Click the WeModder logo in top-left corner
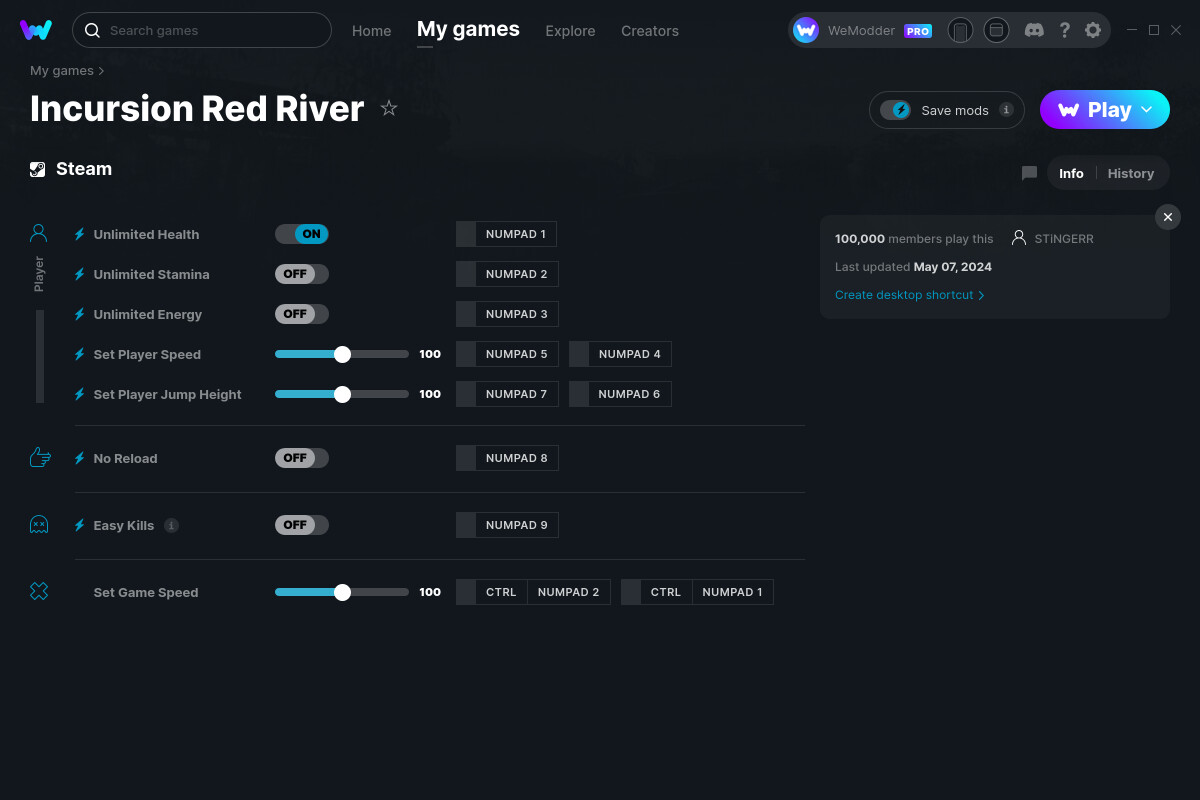 pos(36,30)
